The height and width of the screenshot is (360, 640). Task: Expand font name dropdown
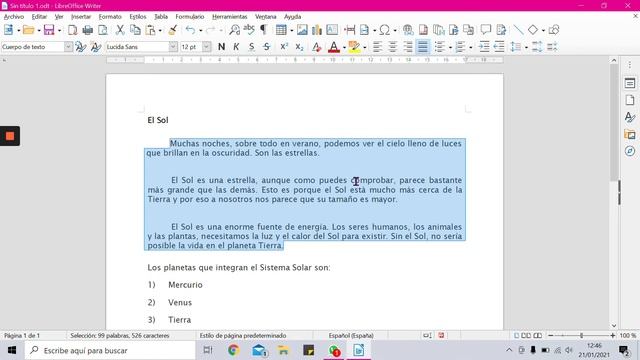click(173, 47)
